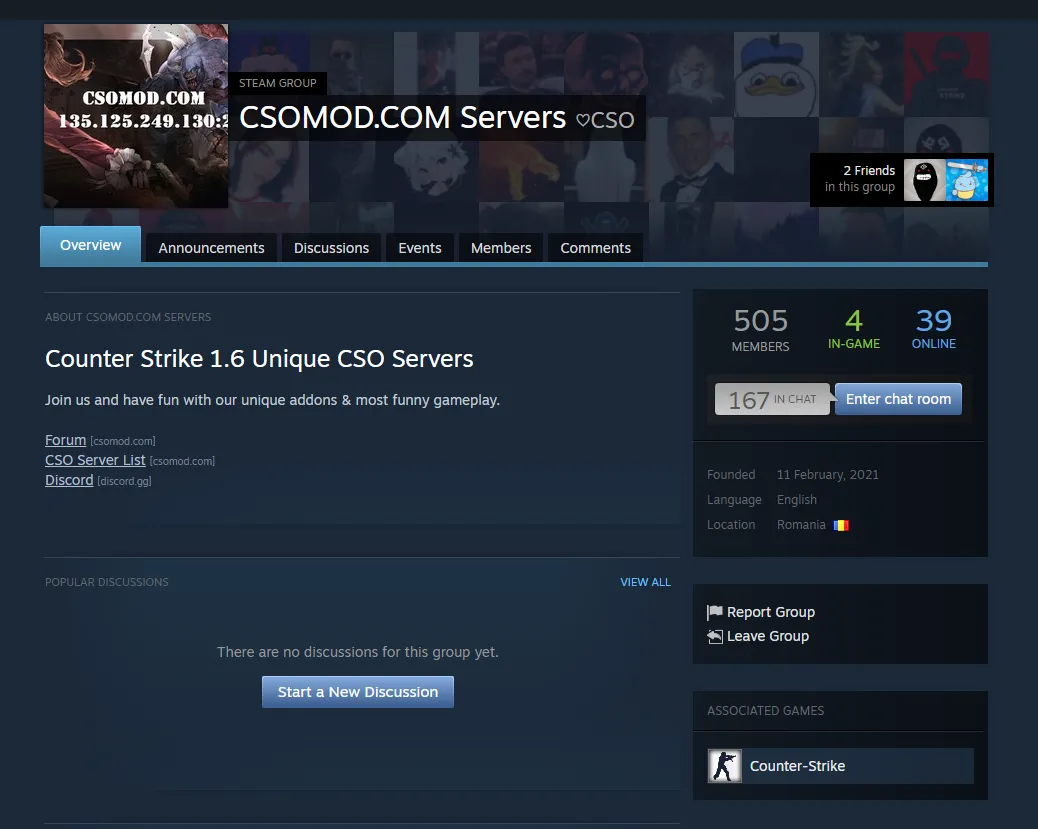Click the ASSOCIATED GAMES heading
This screenshot has height=829, width=1038.
(765, 710)
